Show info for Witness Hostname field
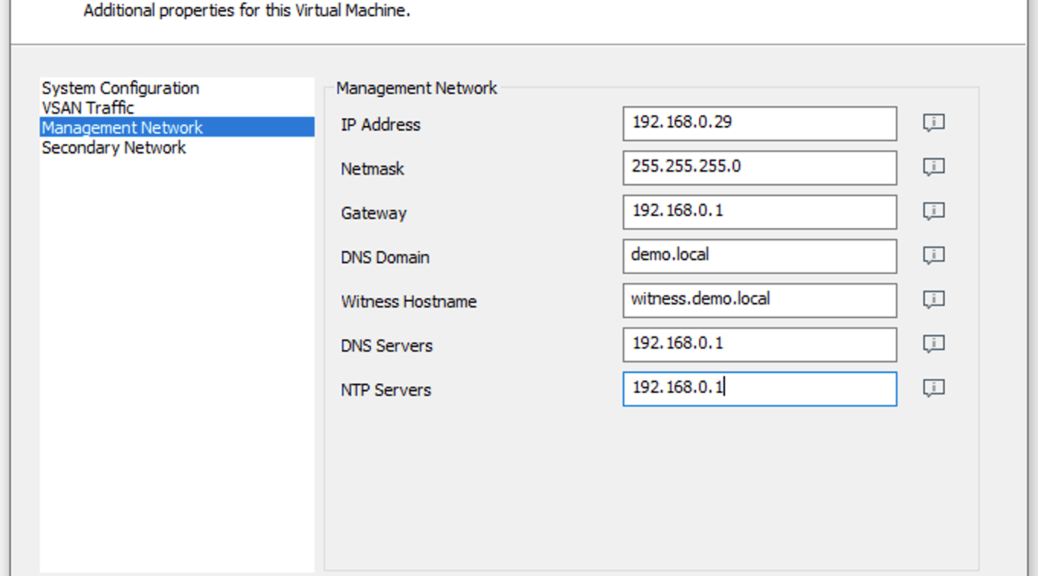 [x=933, y=299]
